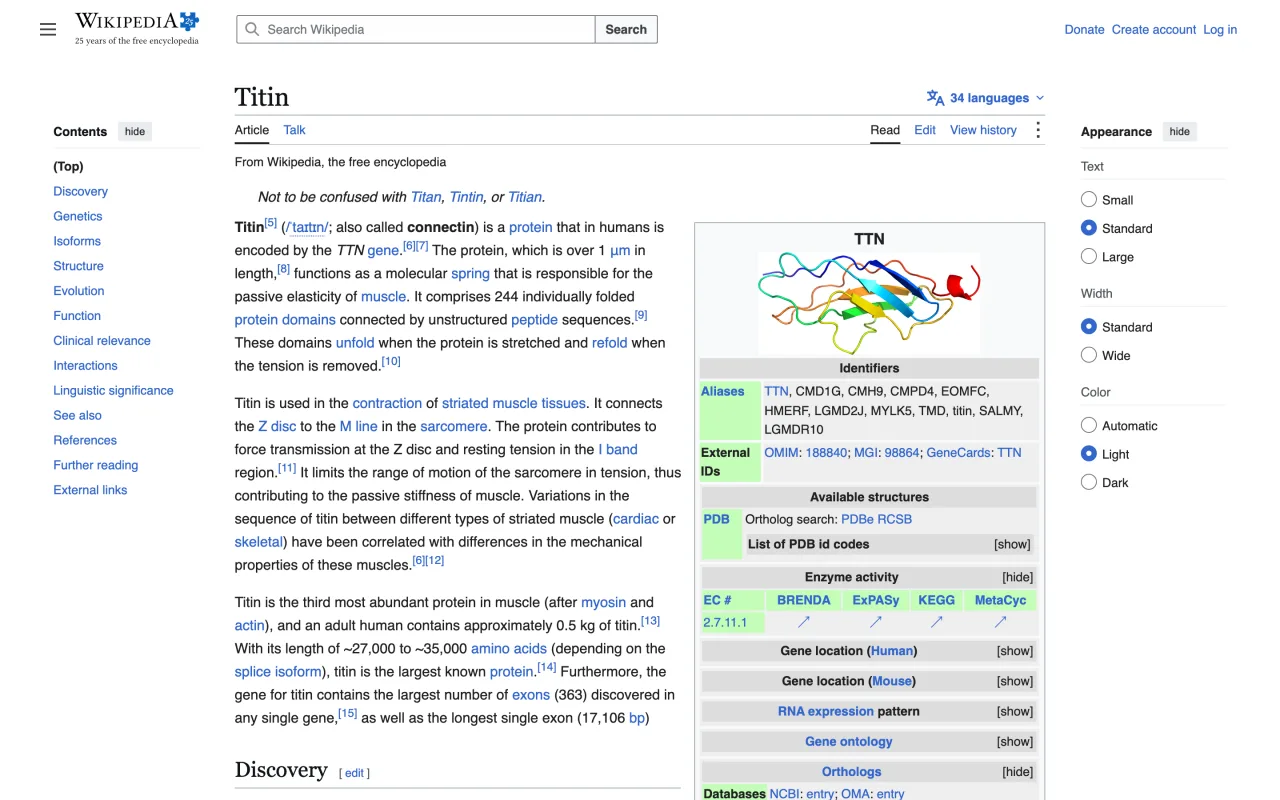Viewport: 1280px width, 800px height.
Task: Show Gene location (Human) section
Action: click(1014, 651)
